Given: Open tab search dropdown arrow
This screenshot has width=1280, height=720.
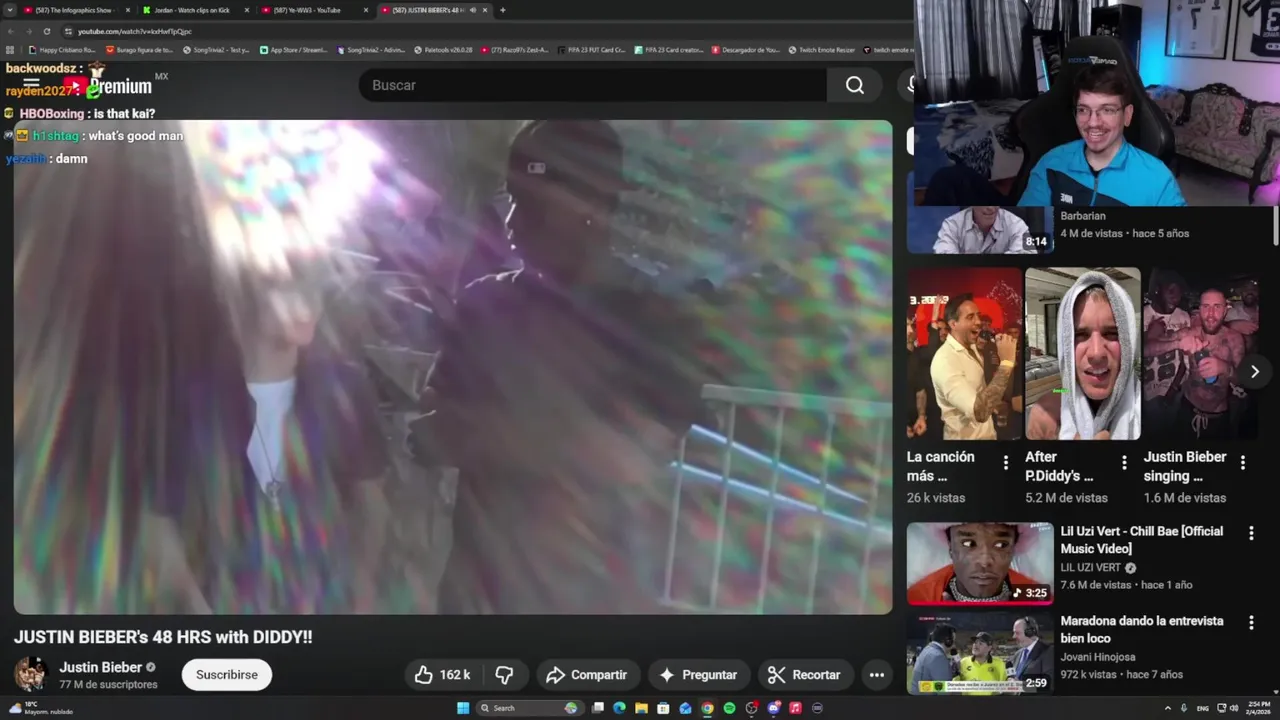Looking at the screenshot, I should pyautogui.click(x=10, y=10).
